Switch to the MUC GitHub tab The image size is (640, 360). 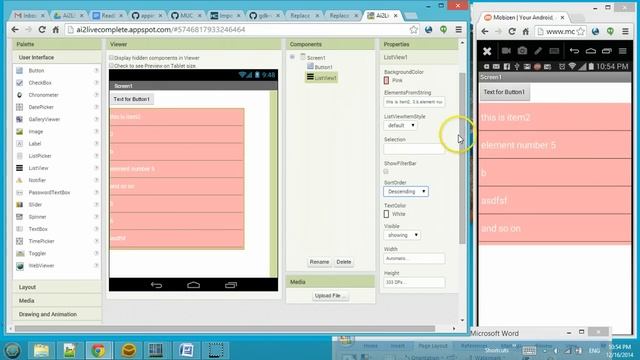pyautogui.click(x=186, y=16)
